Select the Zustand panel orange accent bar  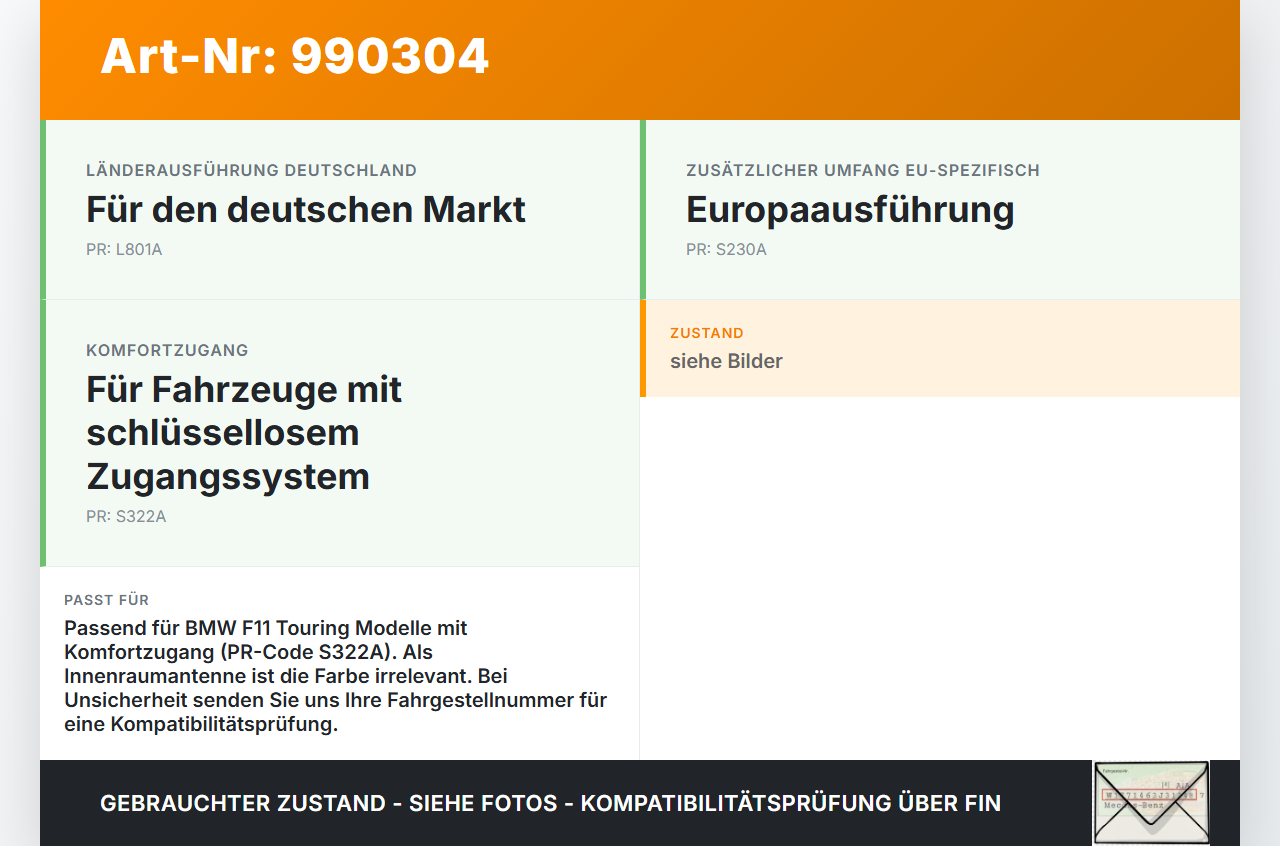point(643,348)
